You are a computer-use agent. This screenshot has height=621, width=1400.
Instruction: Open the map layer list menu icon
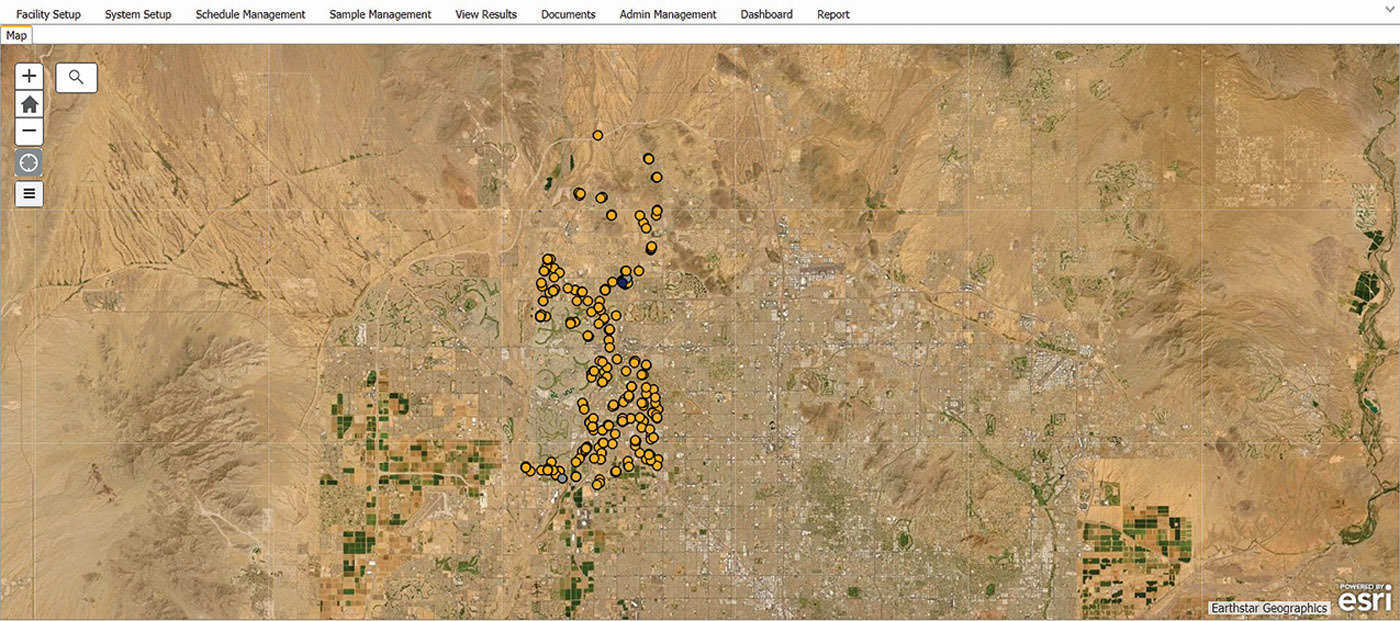click(x=30, y=194)
